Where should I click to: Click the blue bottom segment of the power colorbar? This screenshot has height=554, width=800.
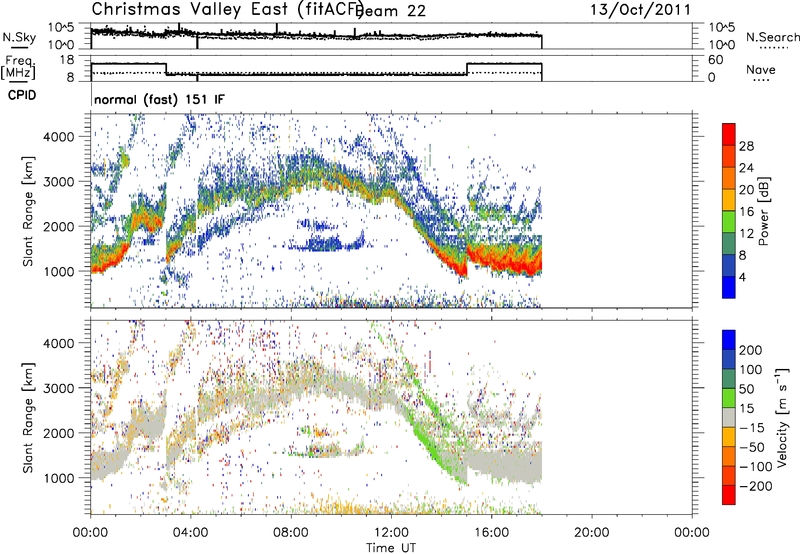click(x=729, y=287)
